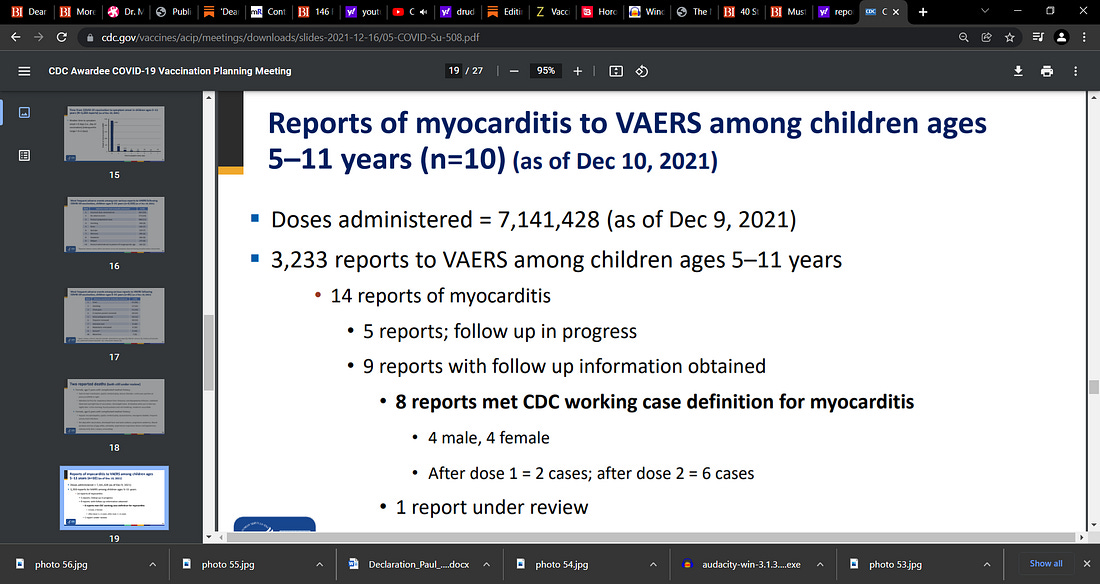This screenshot has height=584, width=1100.
Task: Open a new browser tab
Action: 922,12
